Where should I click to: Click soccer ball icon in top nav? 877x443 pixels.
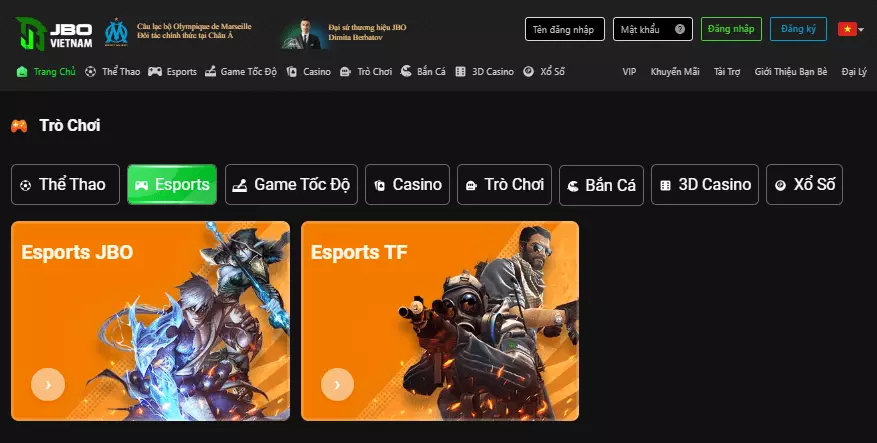click(90, 72)
